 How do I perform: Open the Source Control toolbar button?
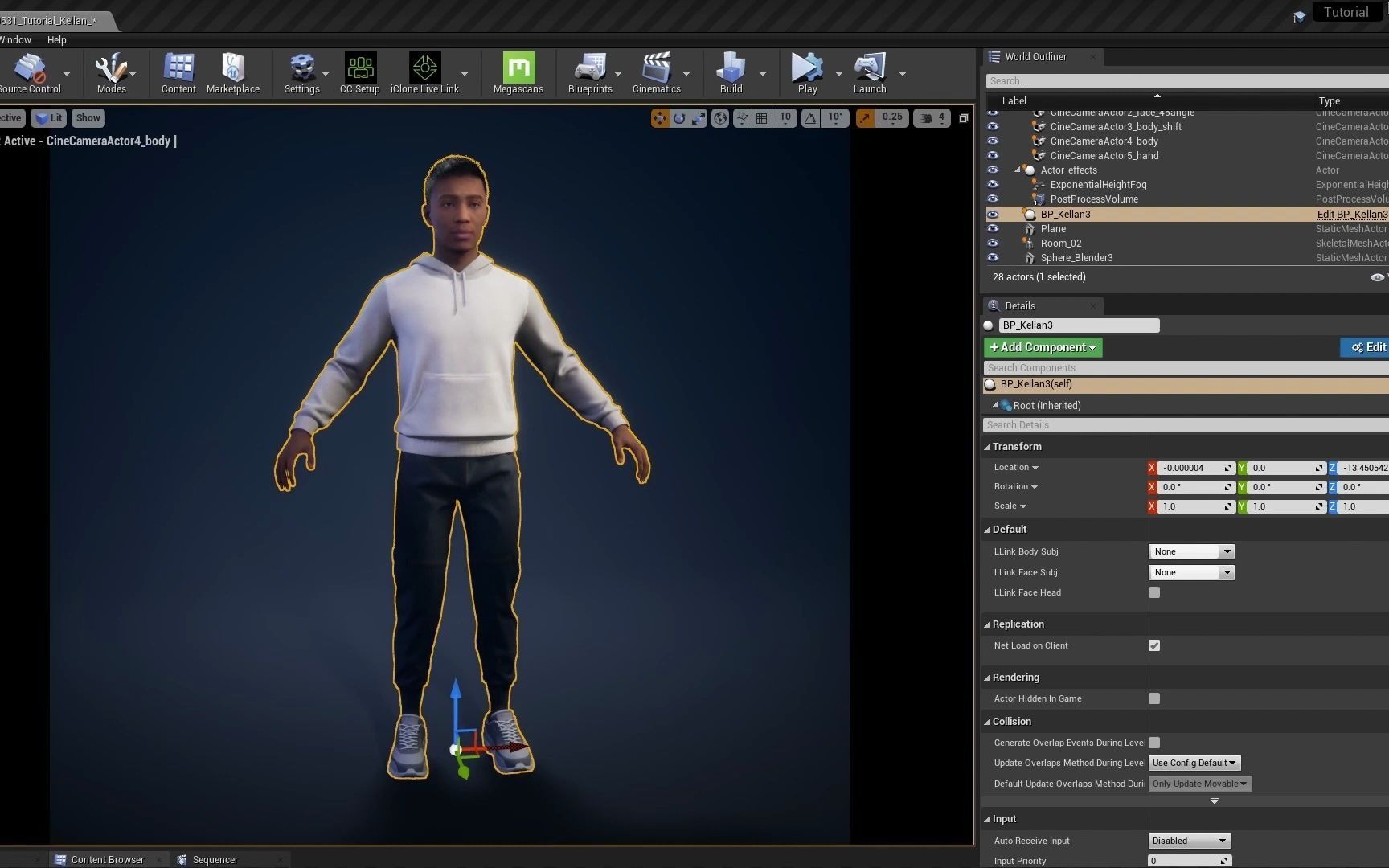[x=31, y=73]
